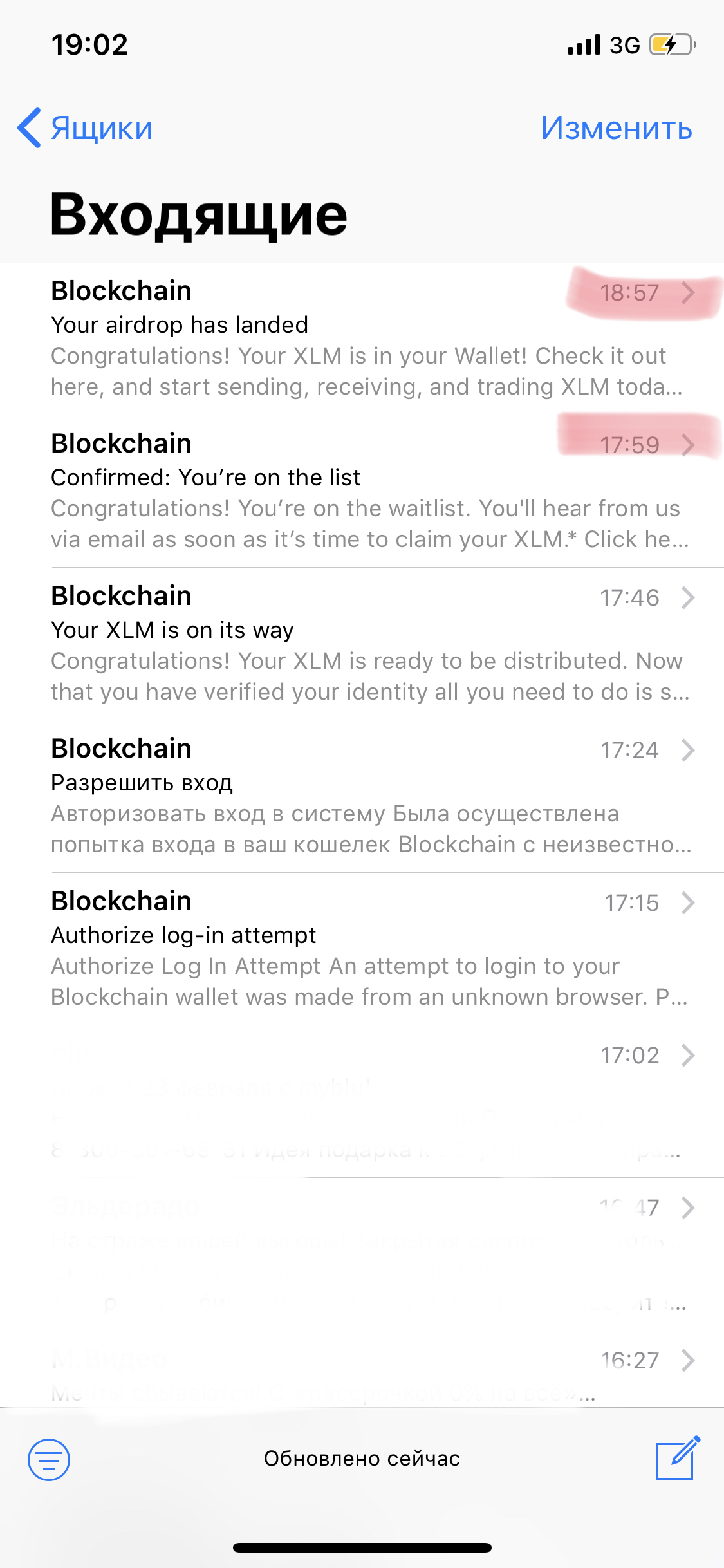This screenshot has width=724, height=1568.
Task: Tap the back arrow chevron icon
Action: coord(30,127)
